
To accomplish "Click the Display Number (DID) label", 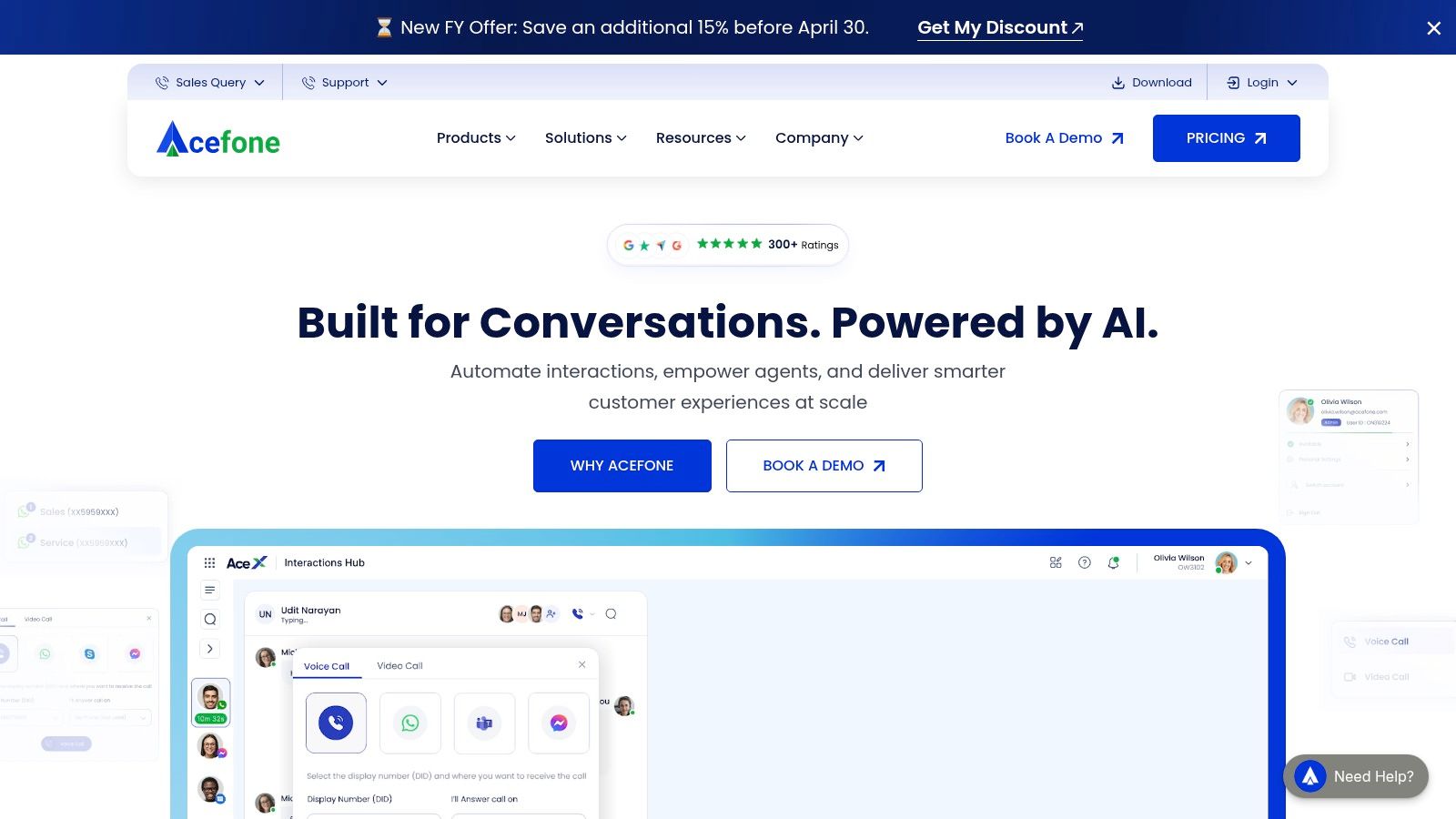I will click(349, 799).
